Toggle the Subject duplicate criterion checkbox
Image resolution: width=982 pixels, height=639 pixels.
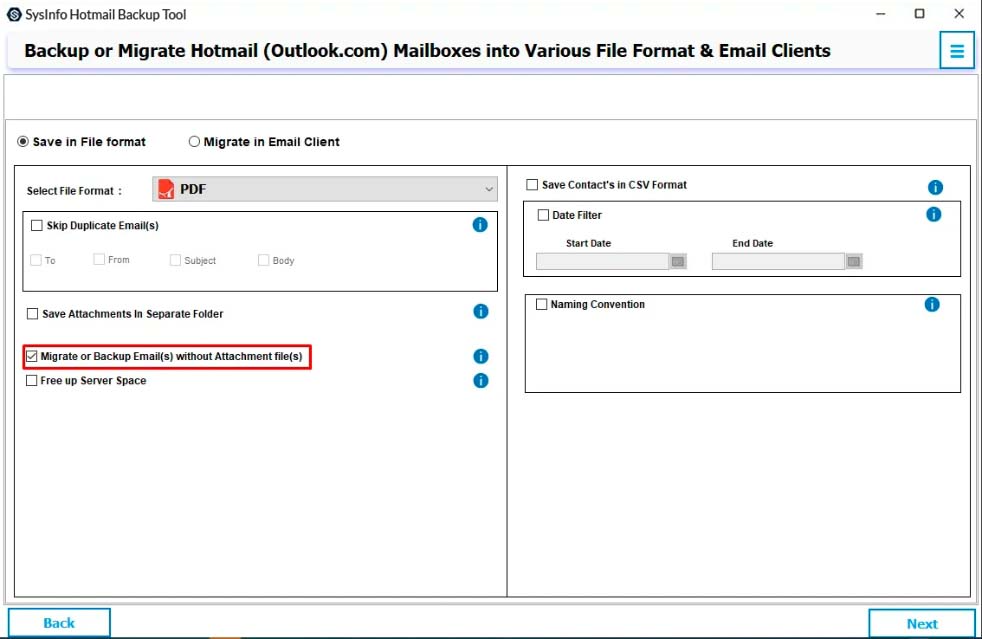pyautogui.click(x=175, y=260)
